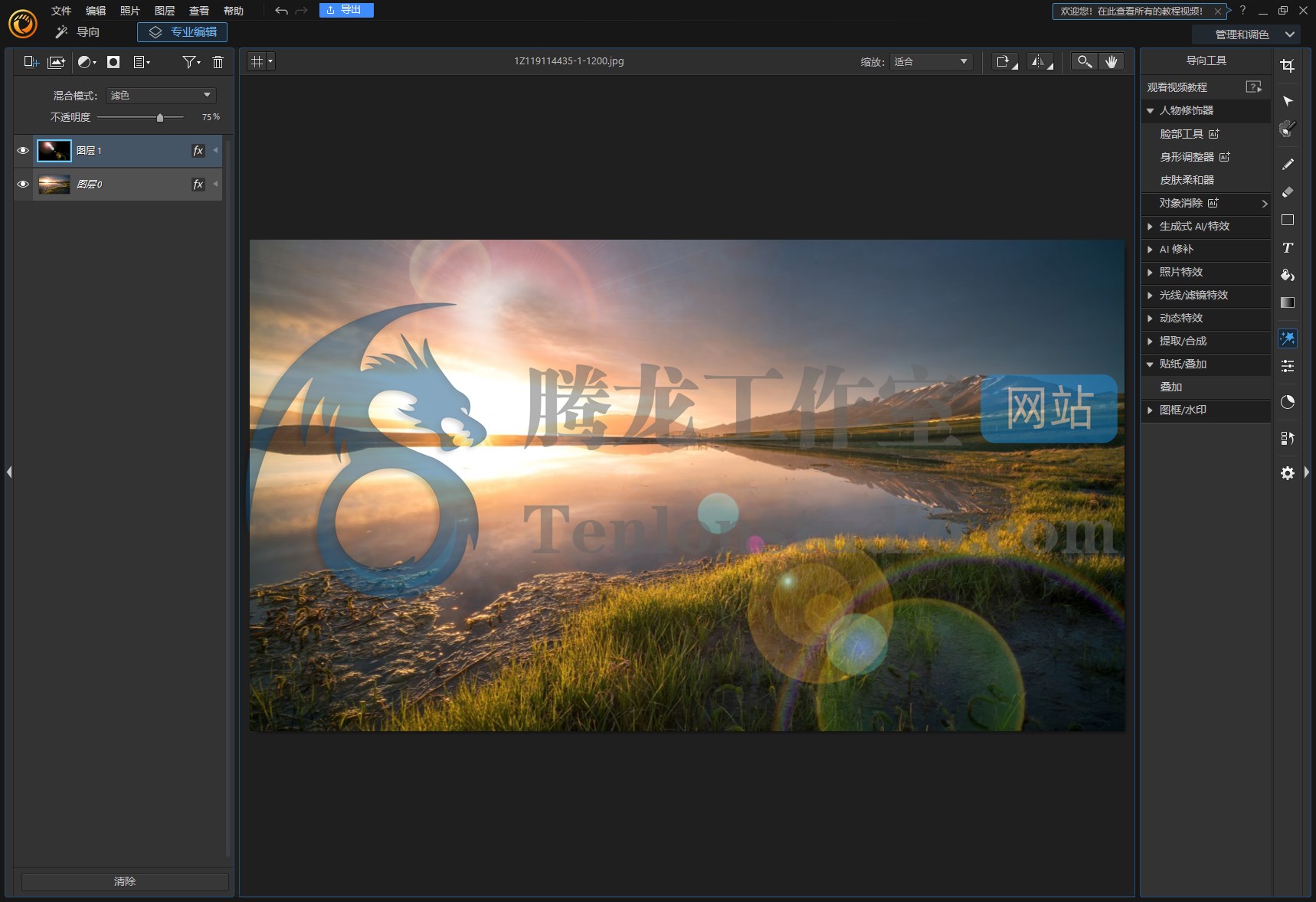1316x902 pixels.
Task: Open the 照片 menu
Action: pos(130,11)
